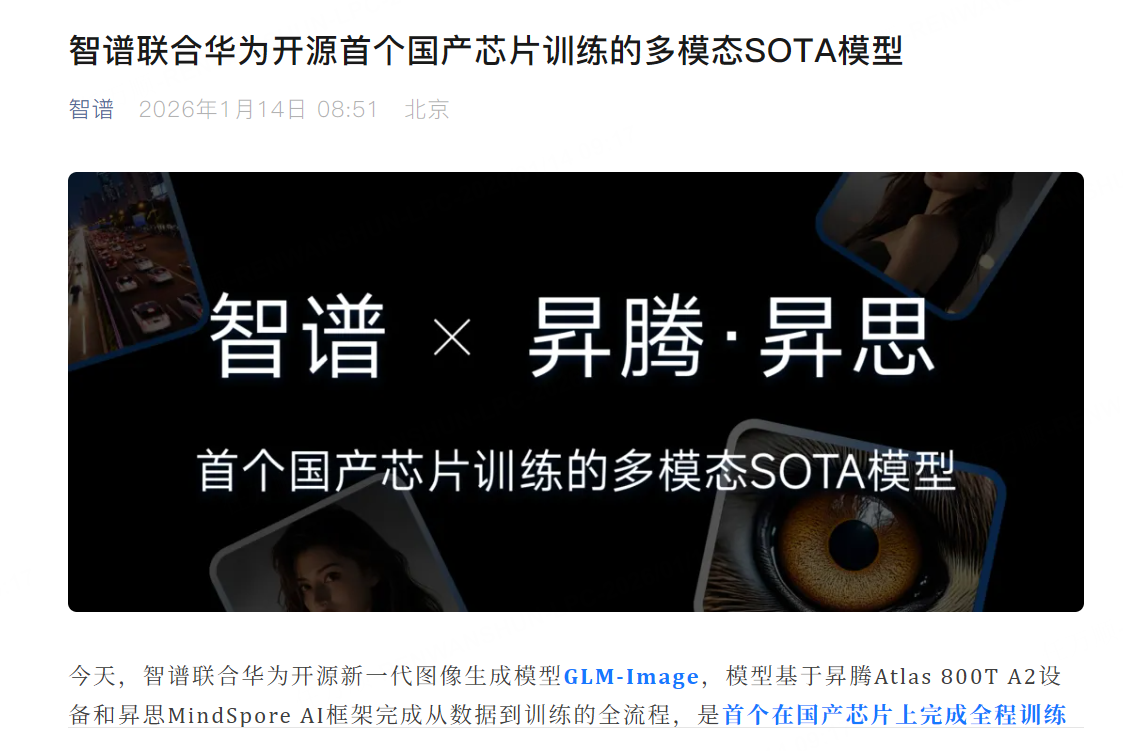This screenshot has height=751, width=1123.
Task: Open the 智谱 author account link
Action: tap(91, 110)
